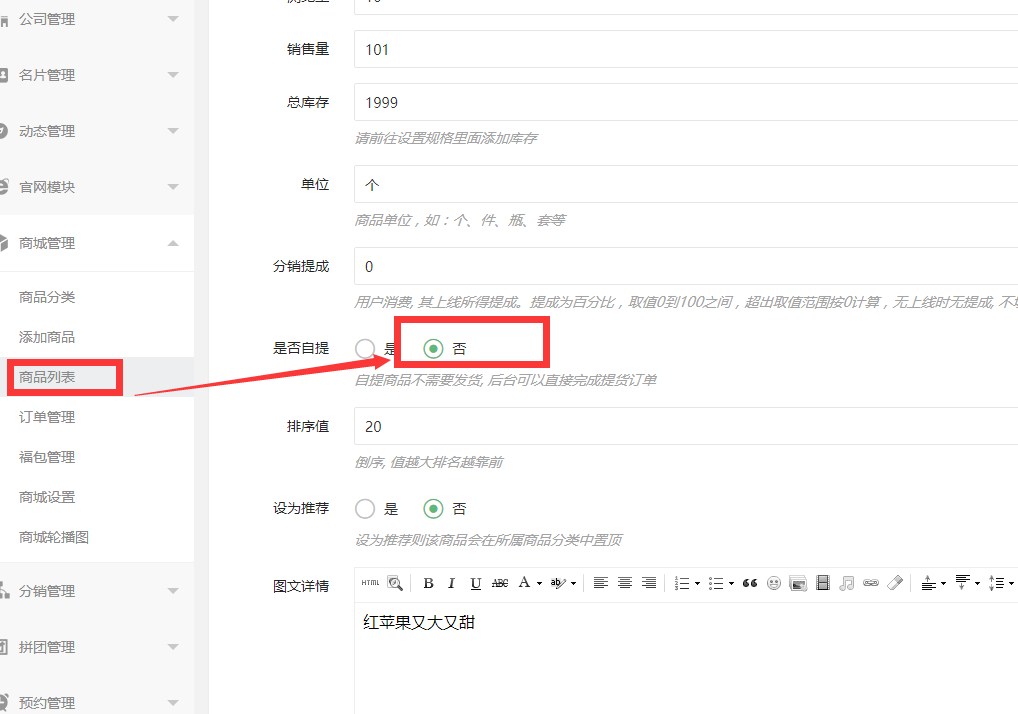Open font color dropdown arrow
The width and height of the screenshot is (1018, 714).
tap(540, 584)
